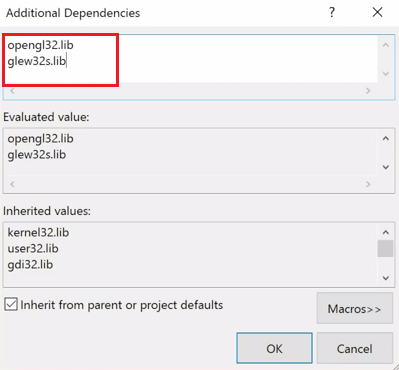This screenshot has height=370, width=399.
Task: Click the Cancel button
Action: click(355, 348)
